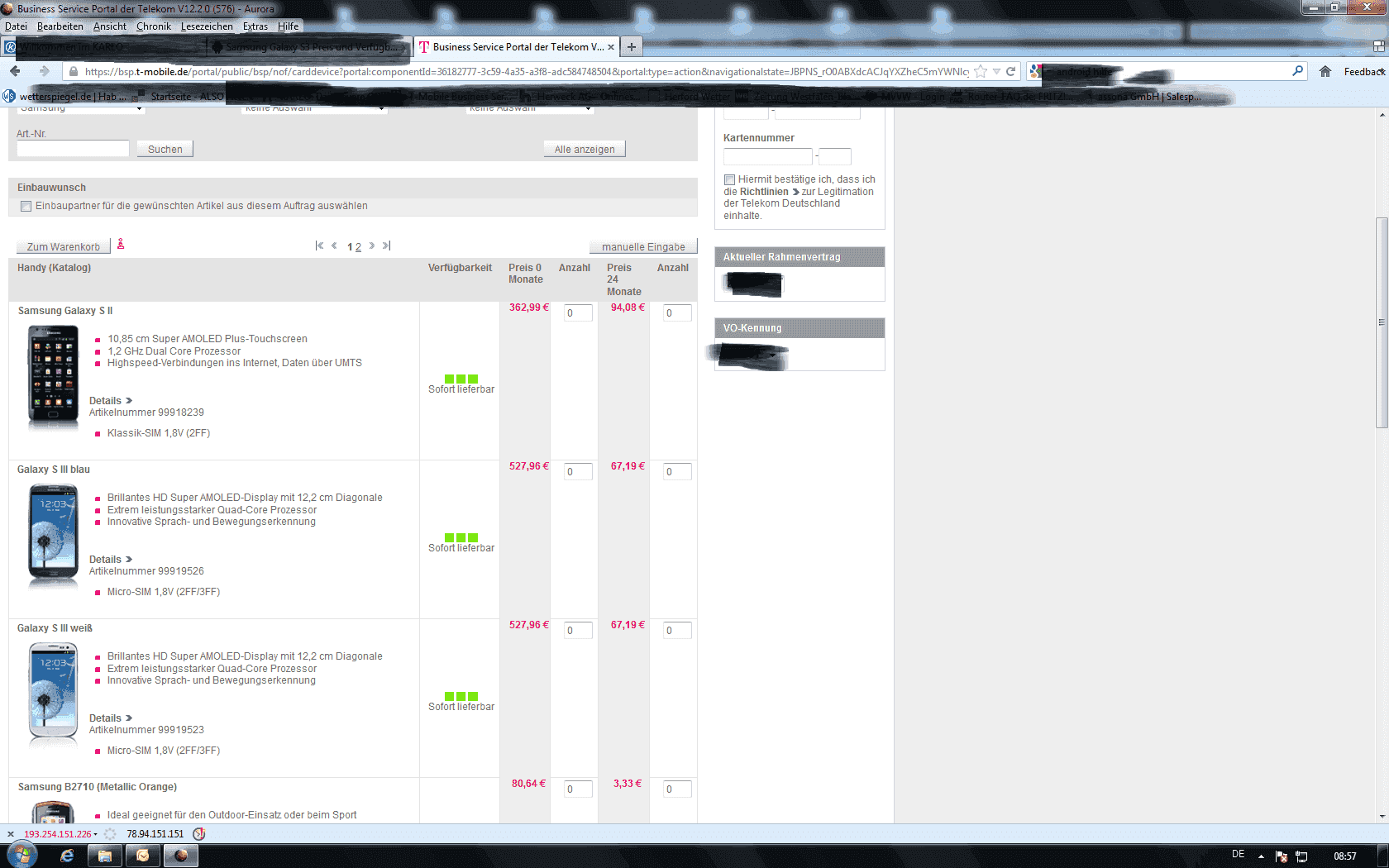Click the Feedback button in toolbar
Viewport: 1389px width, 868px height.
[1363, 72]
